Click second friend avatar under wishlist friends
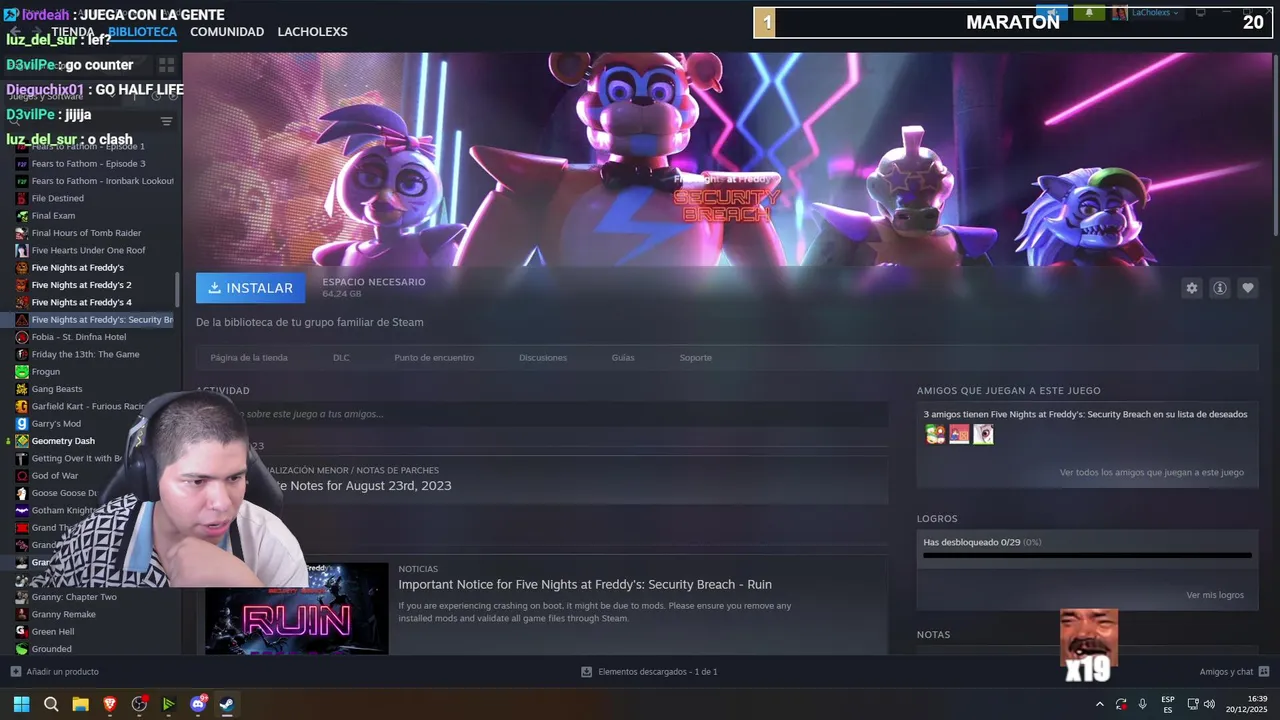1280x720 pixels. pos(959,434)
